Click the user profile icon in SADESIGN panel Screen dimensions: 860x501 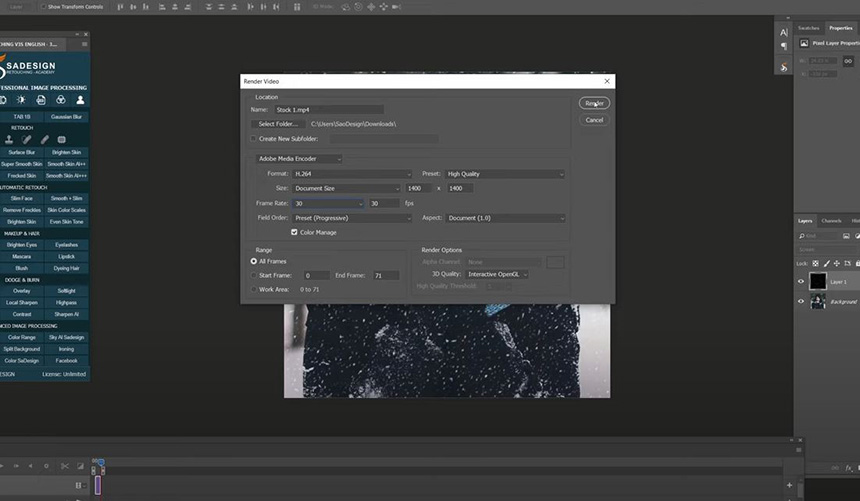coord(80,100)
